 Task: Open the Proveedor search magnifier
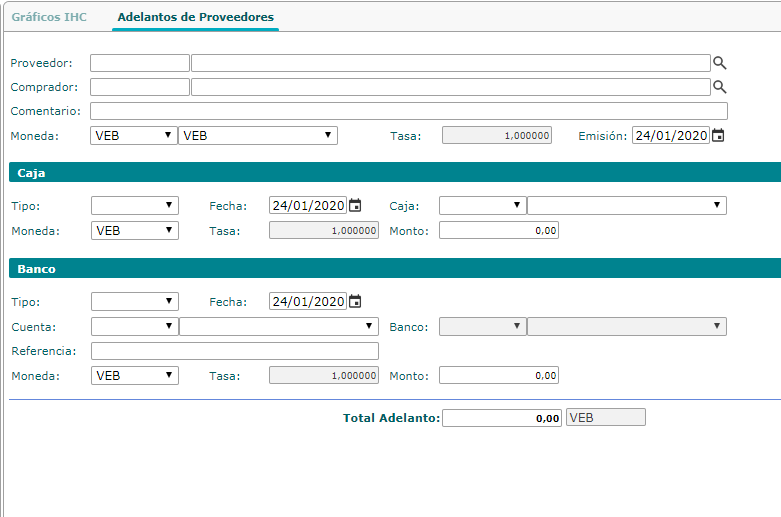point(719,63)
